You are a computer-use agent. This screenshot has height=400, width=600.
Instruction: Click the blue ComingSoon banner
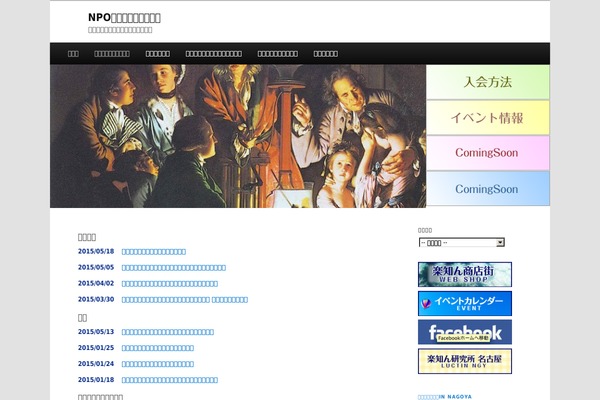click(x=488, y=189)
